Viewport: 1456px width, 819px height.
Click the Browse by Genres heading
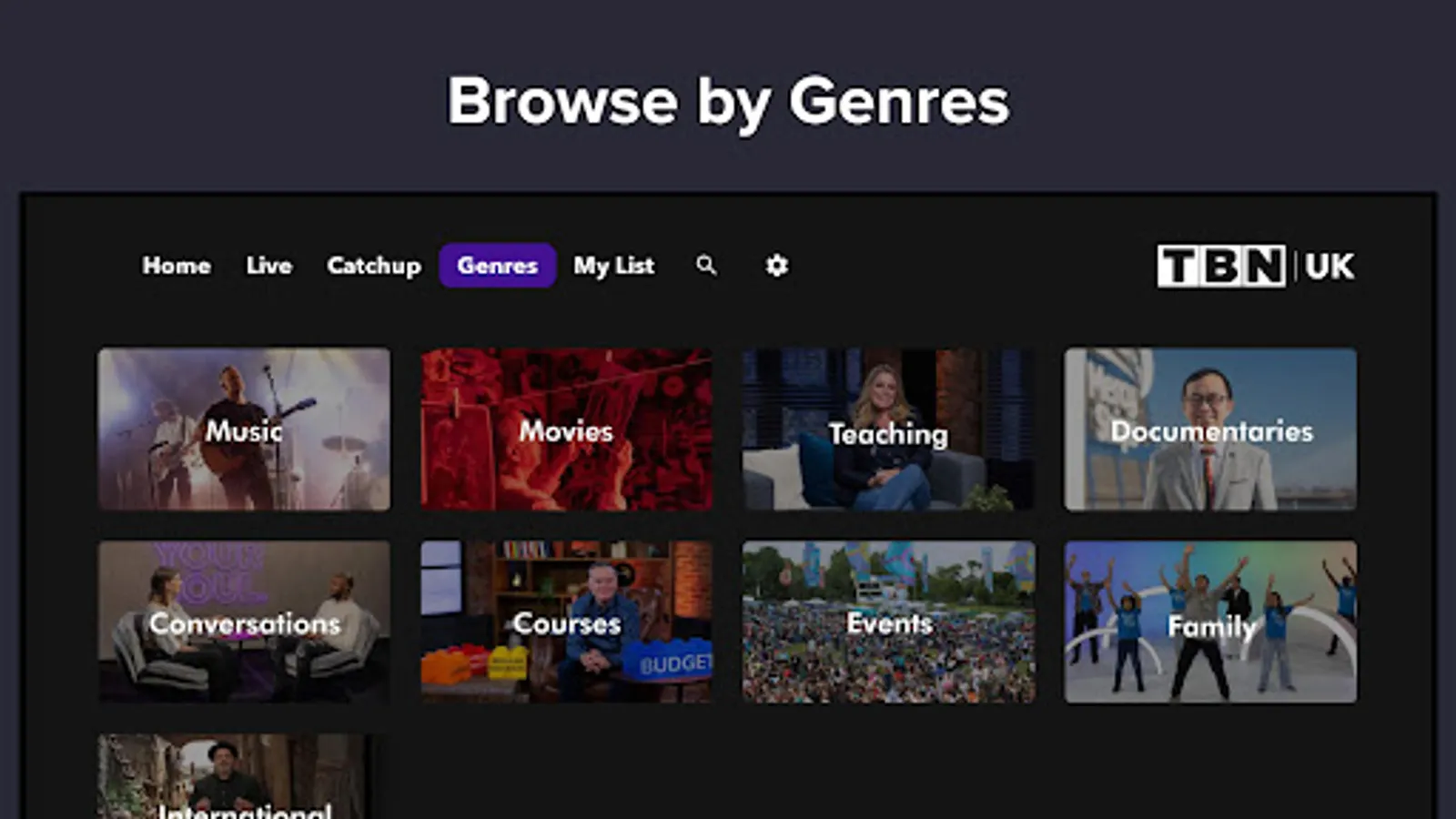tap(727, 102)
